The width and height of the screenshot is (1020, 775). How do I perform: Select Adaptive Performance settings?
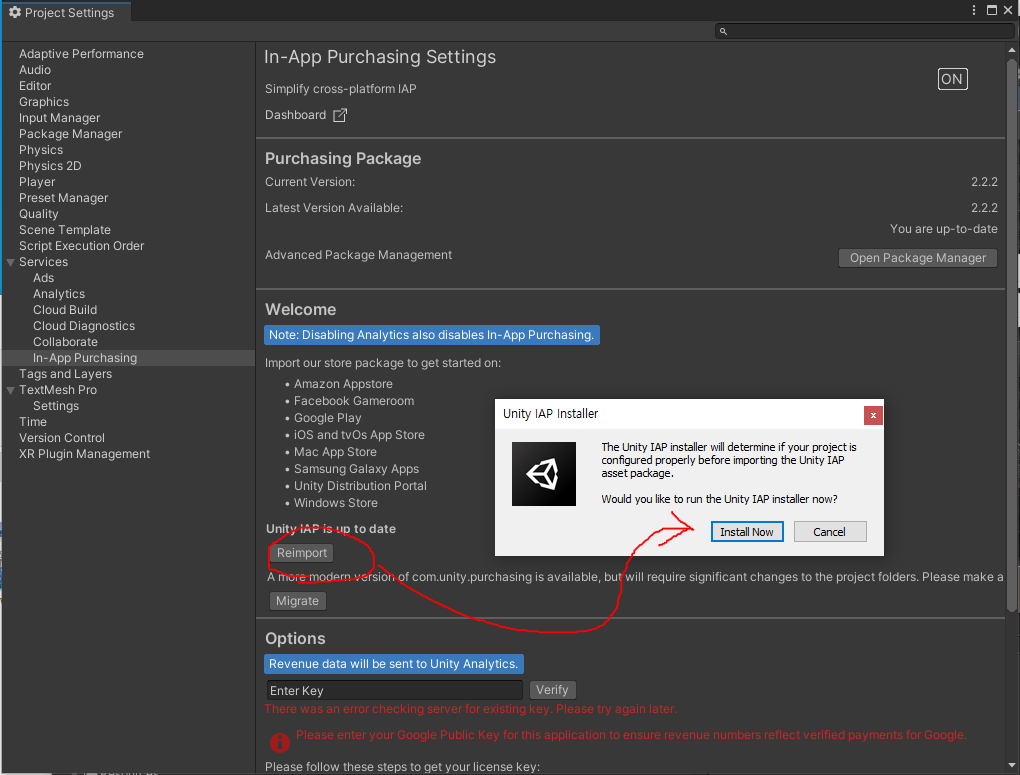click(81, 54)
